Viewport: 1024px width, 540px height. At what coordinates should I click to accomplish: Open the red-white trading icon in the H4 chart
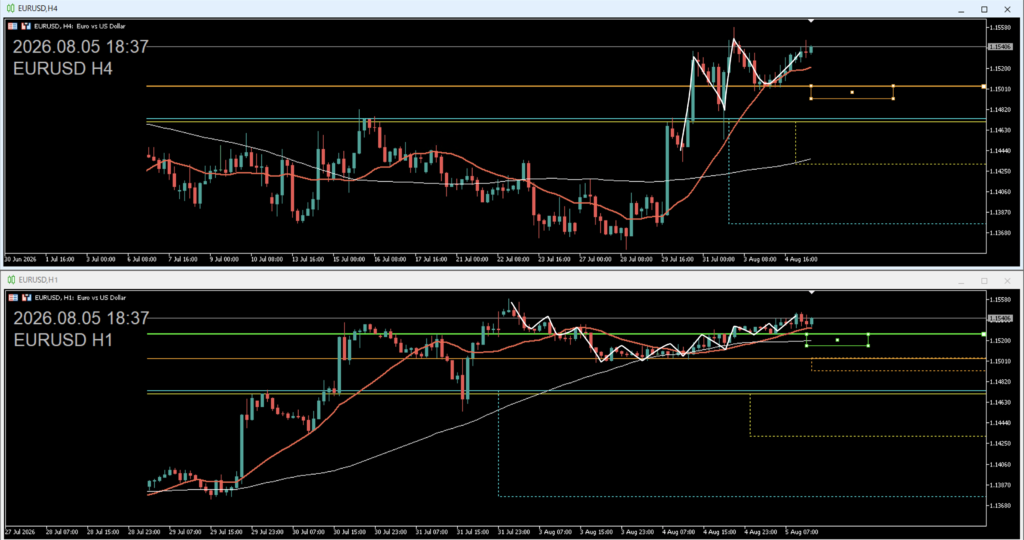pyautogui.click(x=26, y=26)
